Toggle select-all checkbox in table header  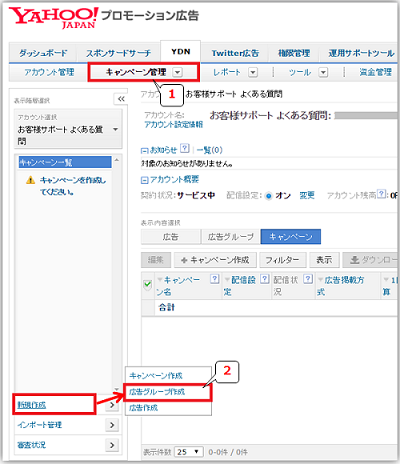[x=147, y=285]
